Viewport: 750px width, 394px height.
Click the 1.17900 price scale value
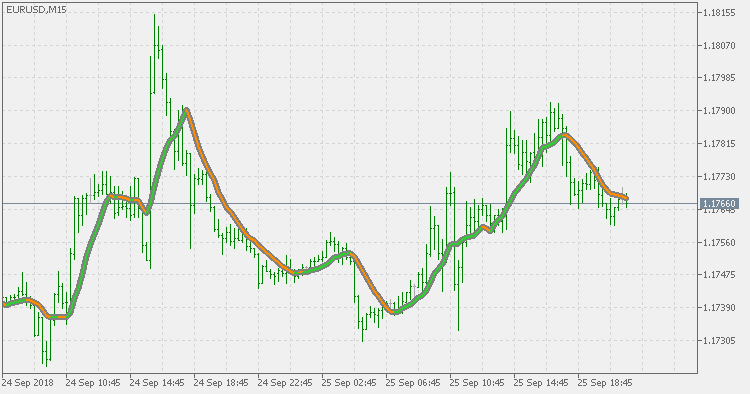pyautogui.click(x=719, y=111)
